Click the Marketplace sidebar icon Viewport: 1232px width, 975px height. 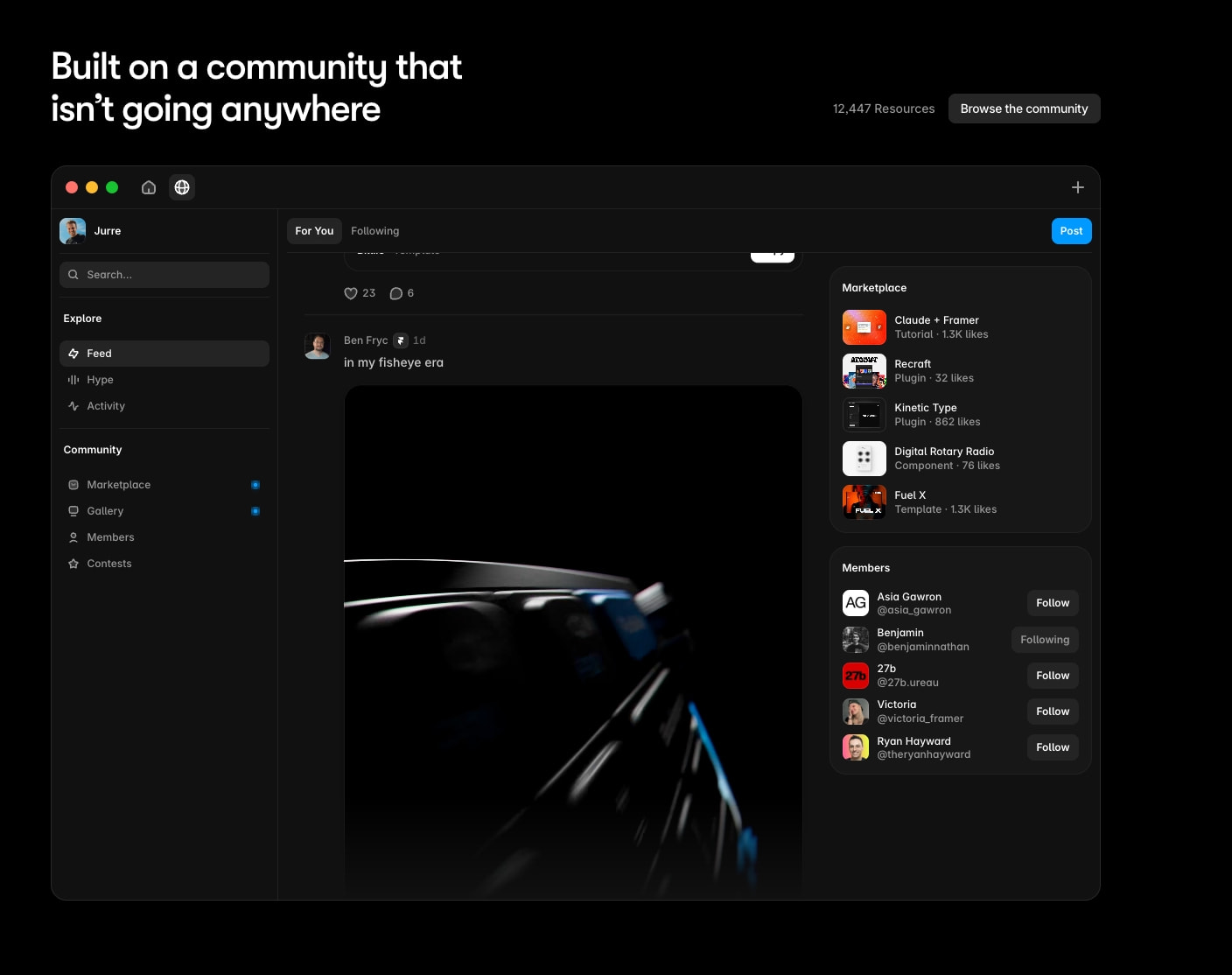click(x=73, y=485)
